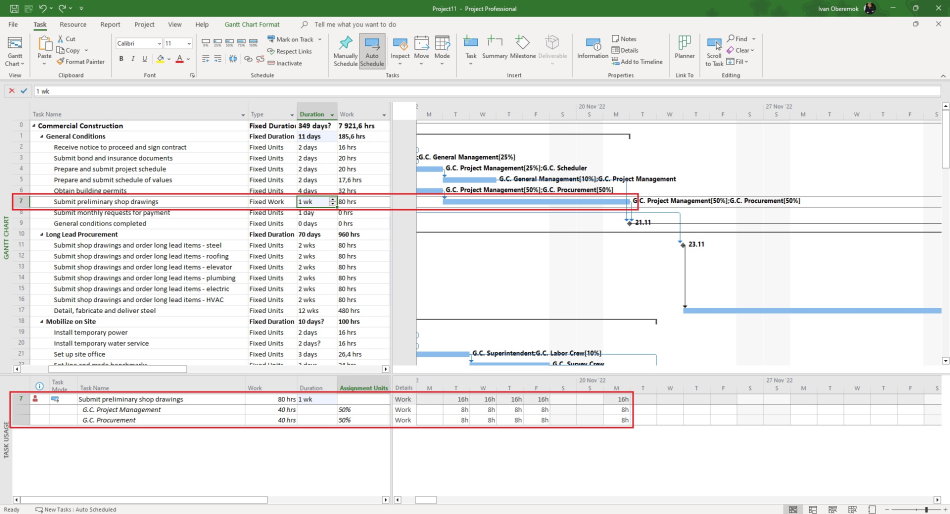
Task: Open the font name combo box
Action: [139, 44]
